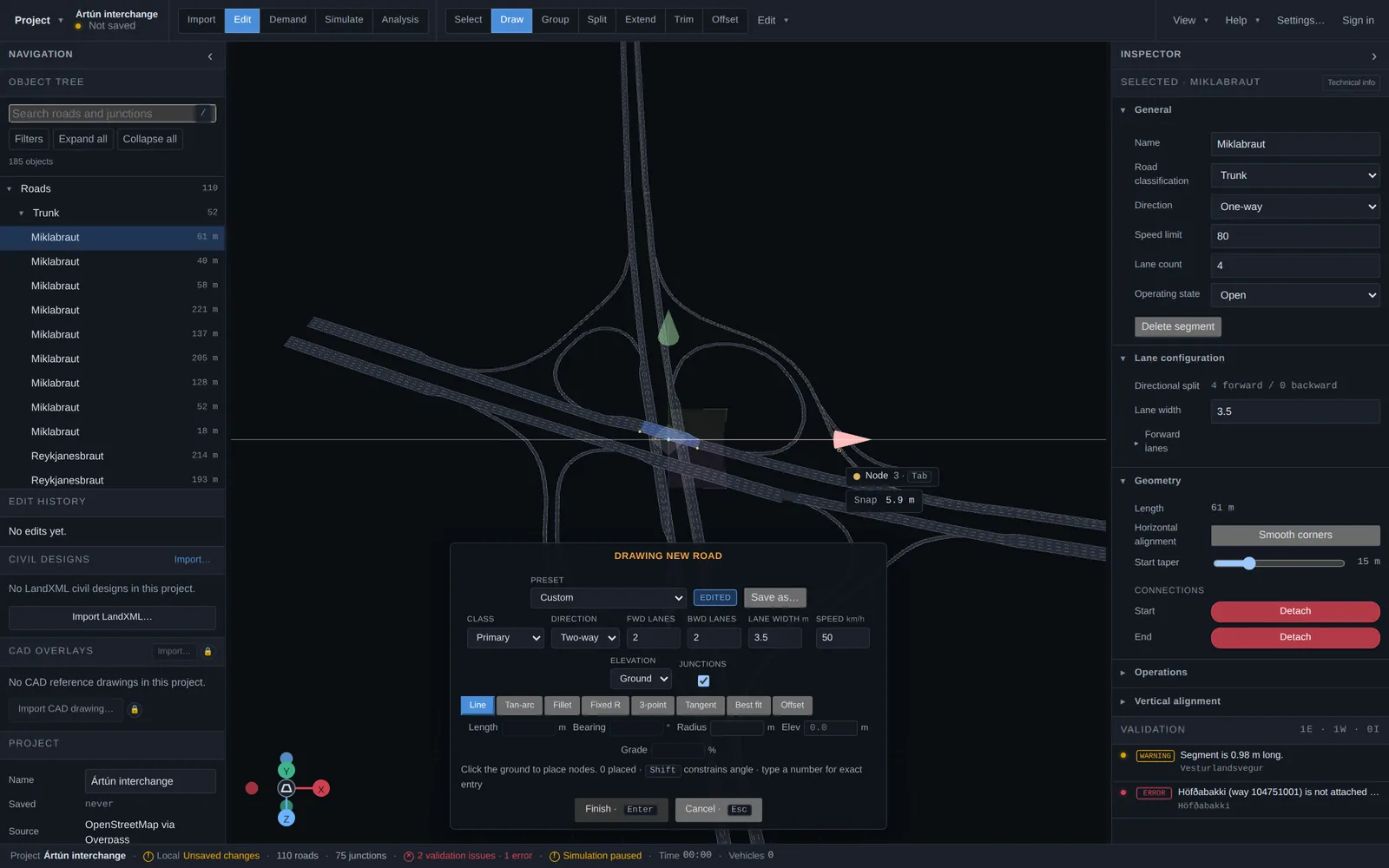
Task: Select the Offset drawing mode in dialog
Action: (x=793, y=706)
